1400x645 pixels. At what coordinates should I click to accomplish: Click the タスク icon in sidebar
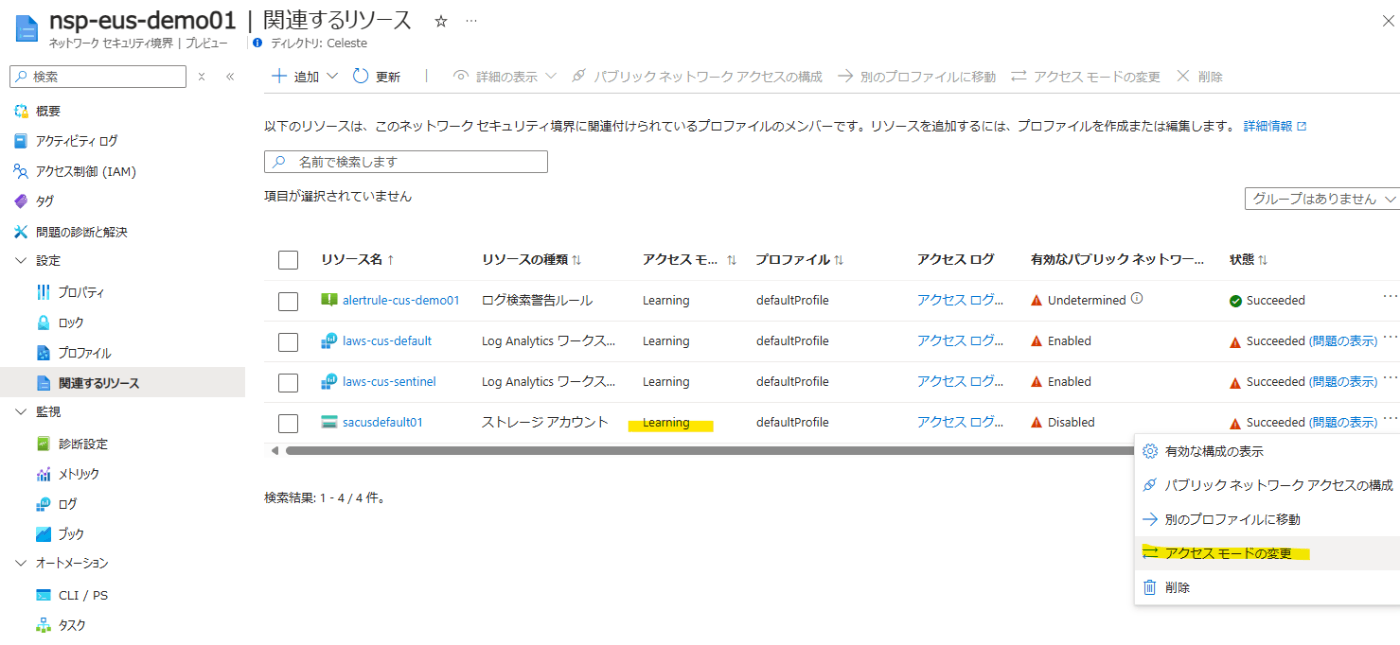[43, 625]
